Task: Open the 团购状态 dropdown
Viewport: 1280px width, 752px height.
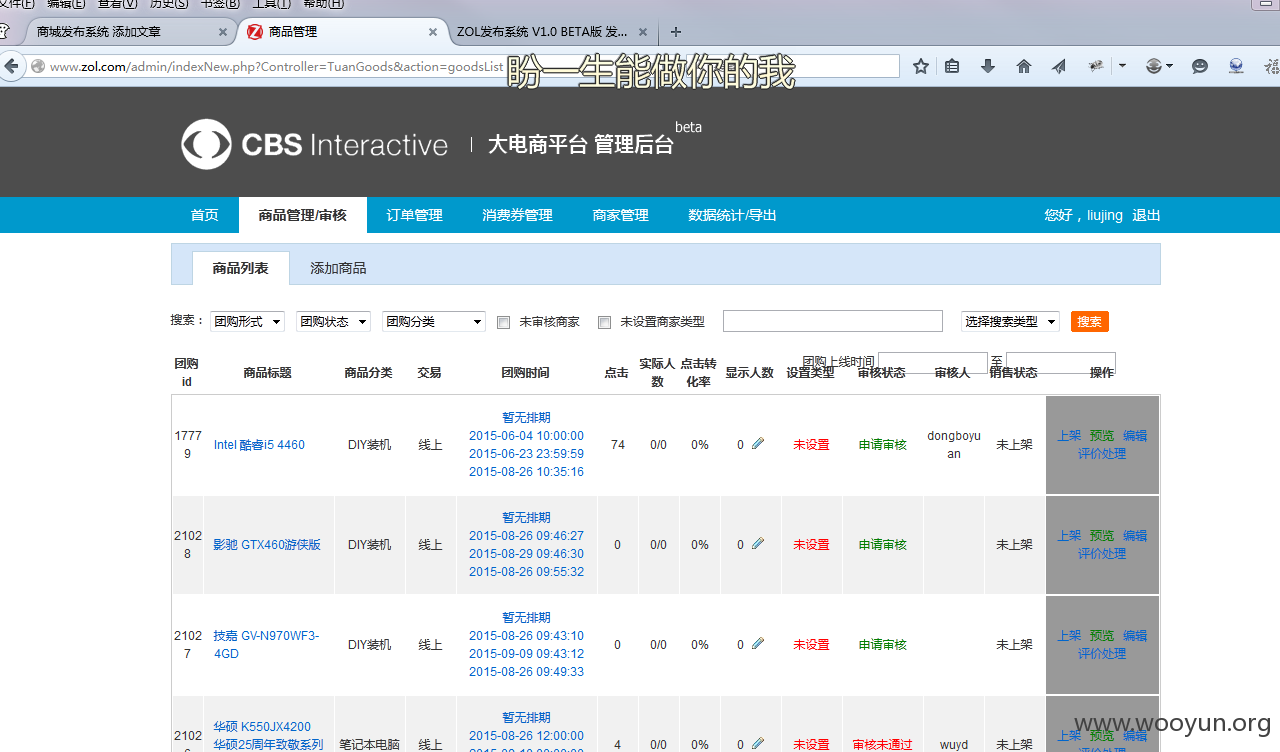Action: point(333,321)
